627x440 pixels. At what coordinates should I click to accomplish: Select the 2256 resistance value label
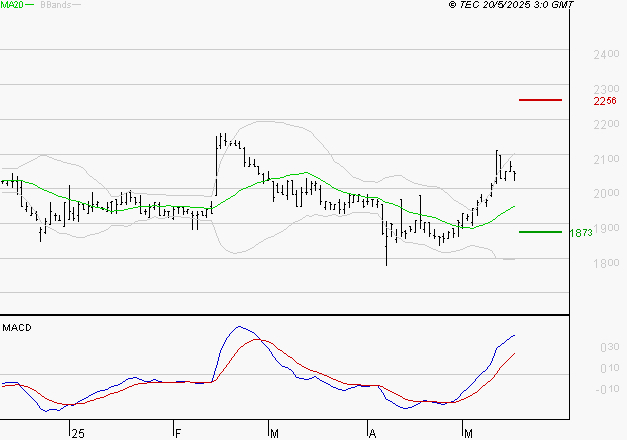604,101
